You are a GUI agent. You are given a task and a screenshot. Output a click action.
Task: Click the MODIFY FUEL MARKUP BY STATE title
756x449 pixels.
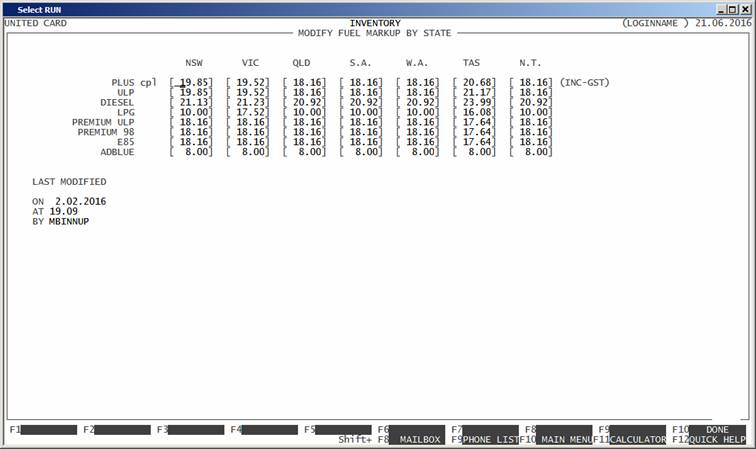[375, 33]
